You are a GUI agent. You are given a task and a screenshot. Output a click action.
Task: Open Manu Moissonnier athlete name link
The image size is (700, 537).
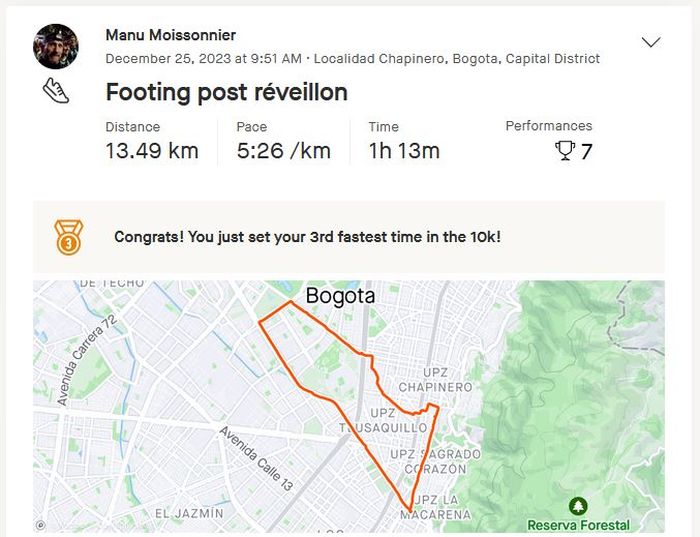point(170,35)
